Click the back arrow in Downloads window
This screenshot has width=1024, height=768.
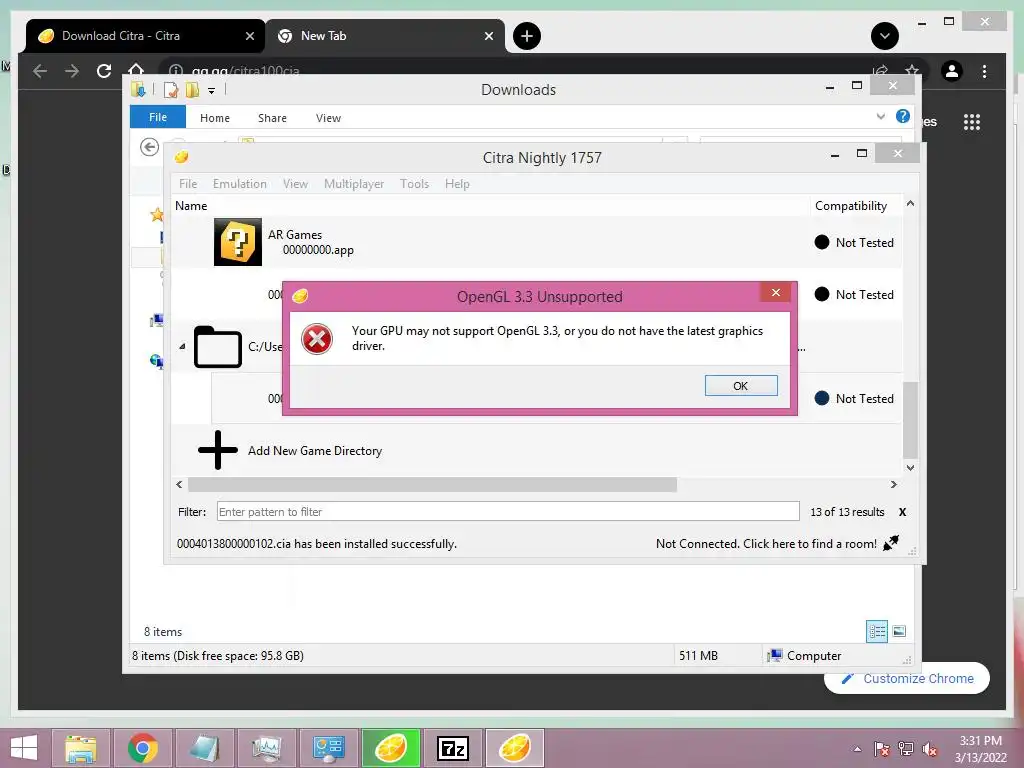tap(150, 147)
